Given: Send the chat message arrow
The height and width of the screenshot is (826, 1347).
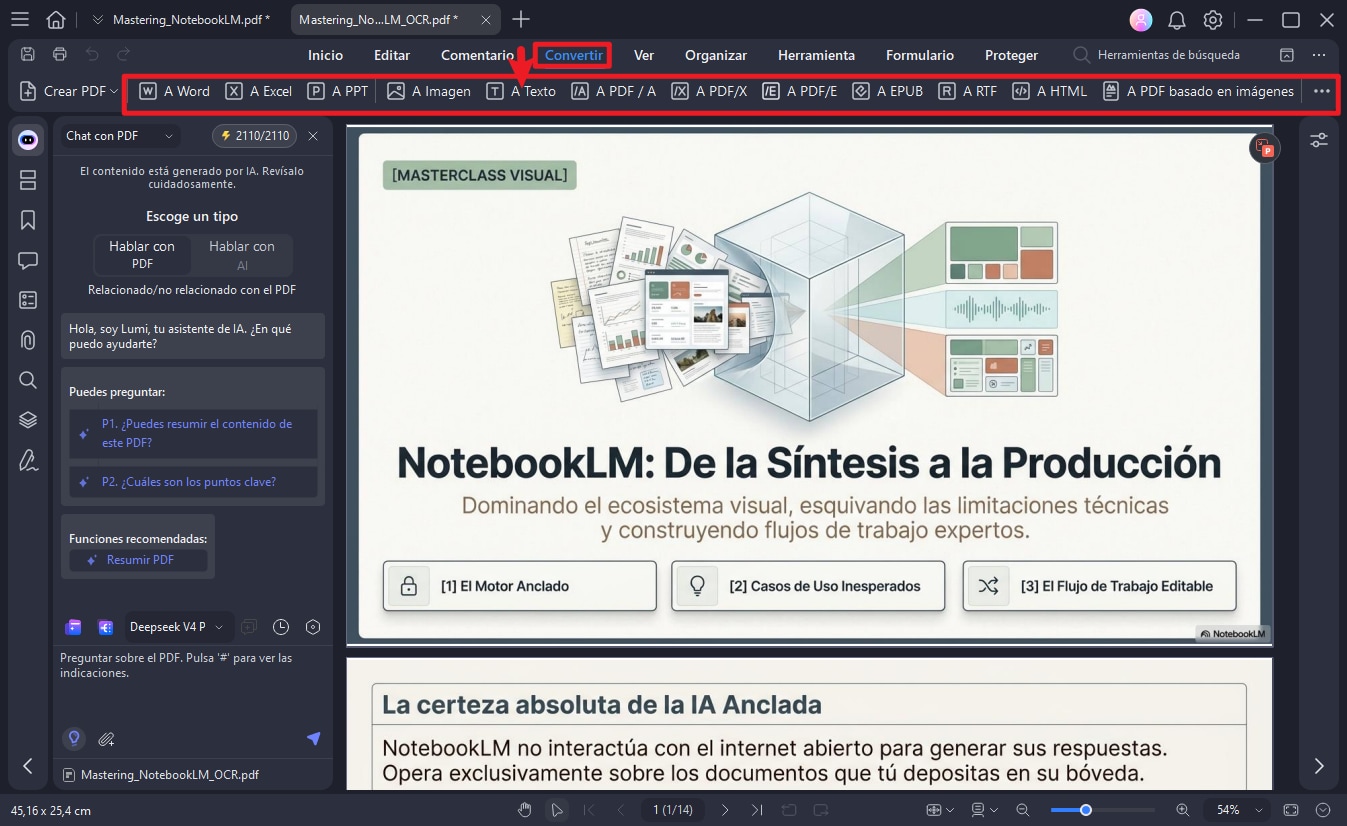Looking at the screenshot, I should 313,738.
